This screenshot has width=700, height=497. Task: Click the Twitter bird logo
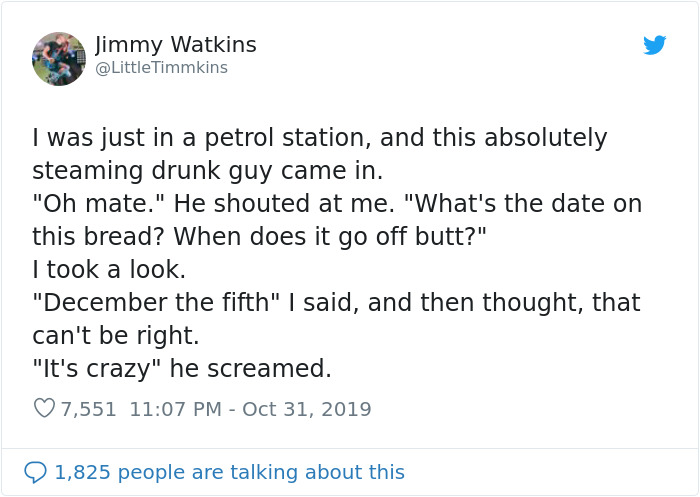654,45
